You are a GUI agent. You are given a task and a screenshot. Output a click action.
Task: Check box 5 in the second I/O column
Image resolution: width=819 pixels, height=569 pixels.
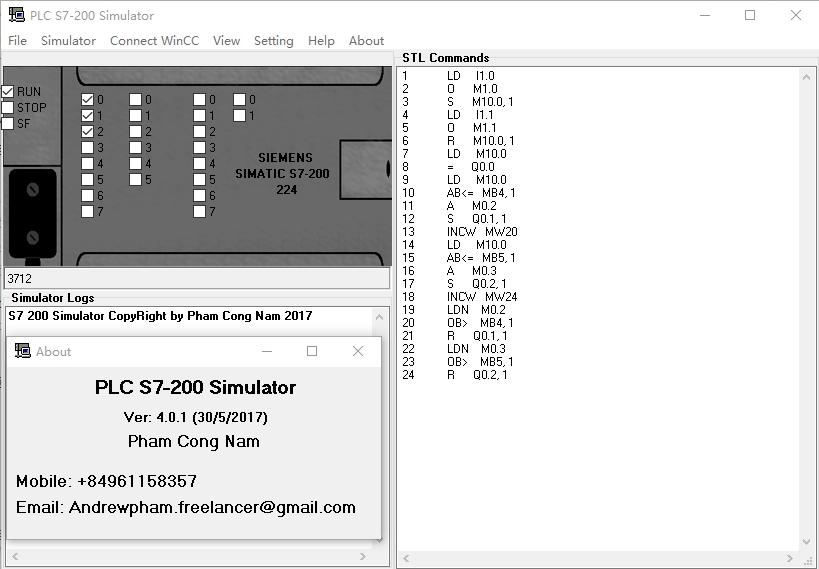tap(136, 180)
